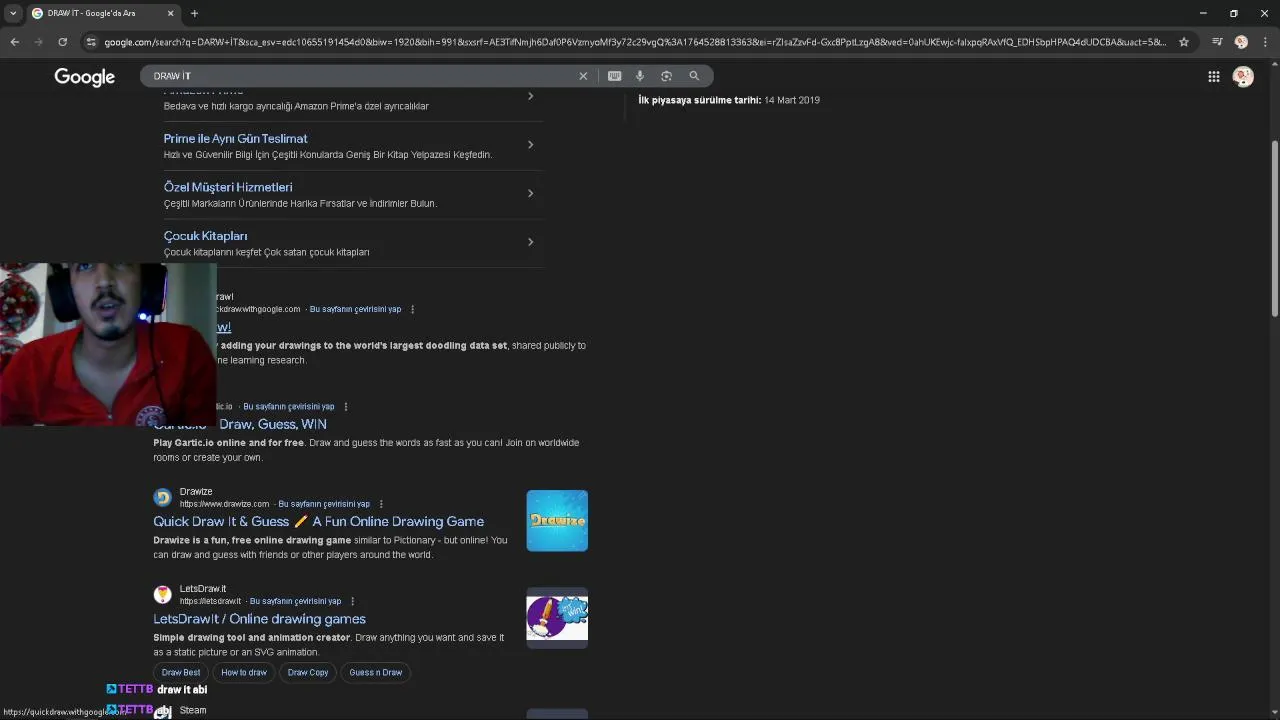Select the Draw Copy sitelink chip

[x=308, y=672]
